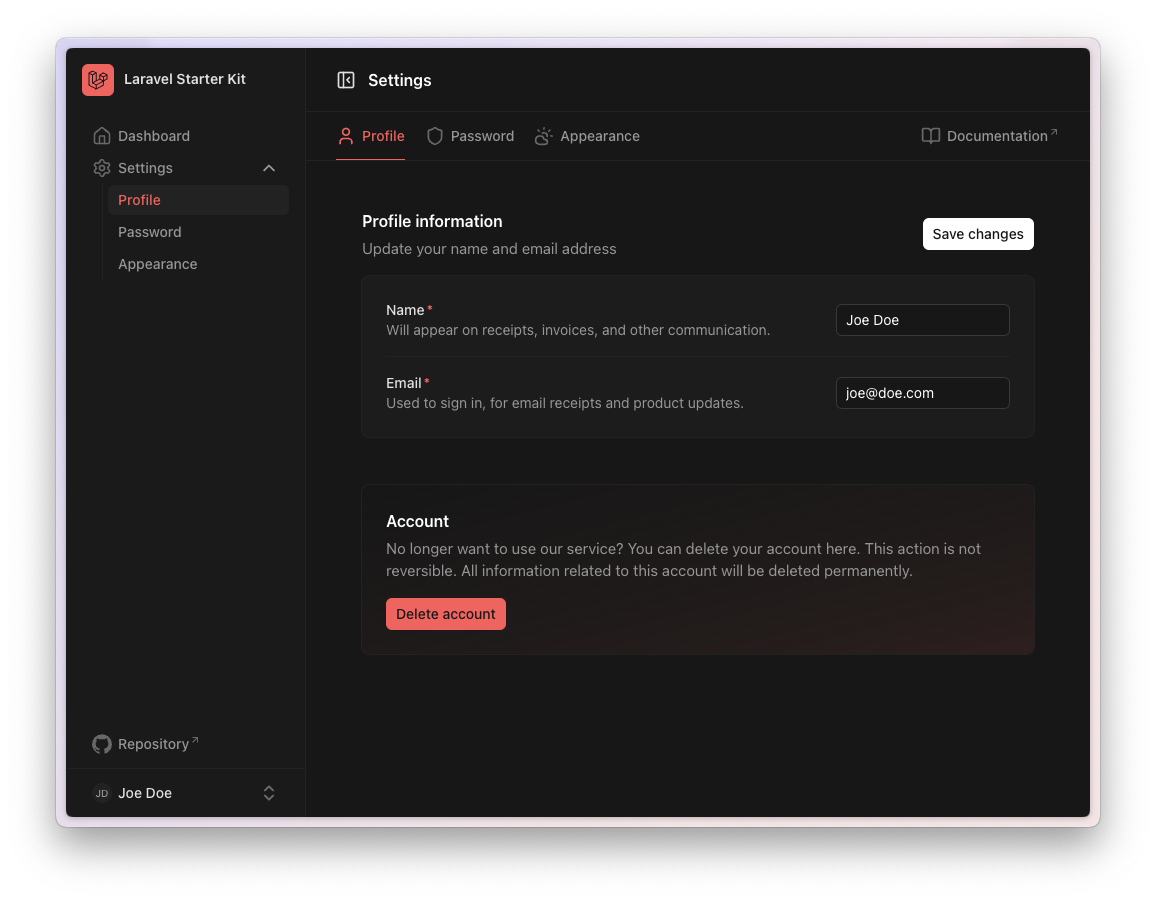Focus the Email input field
Screen dimensions: 1156x901
pyautogui.click(x=922, y=393)
